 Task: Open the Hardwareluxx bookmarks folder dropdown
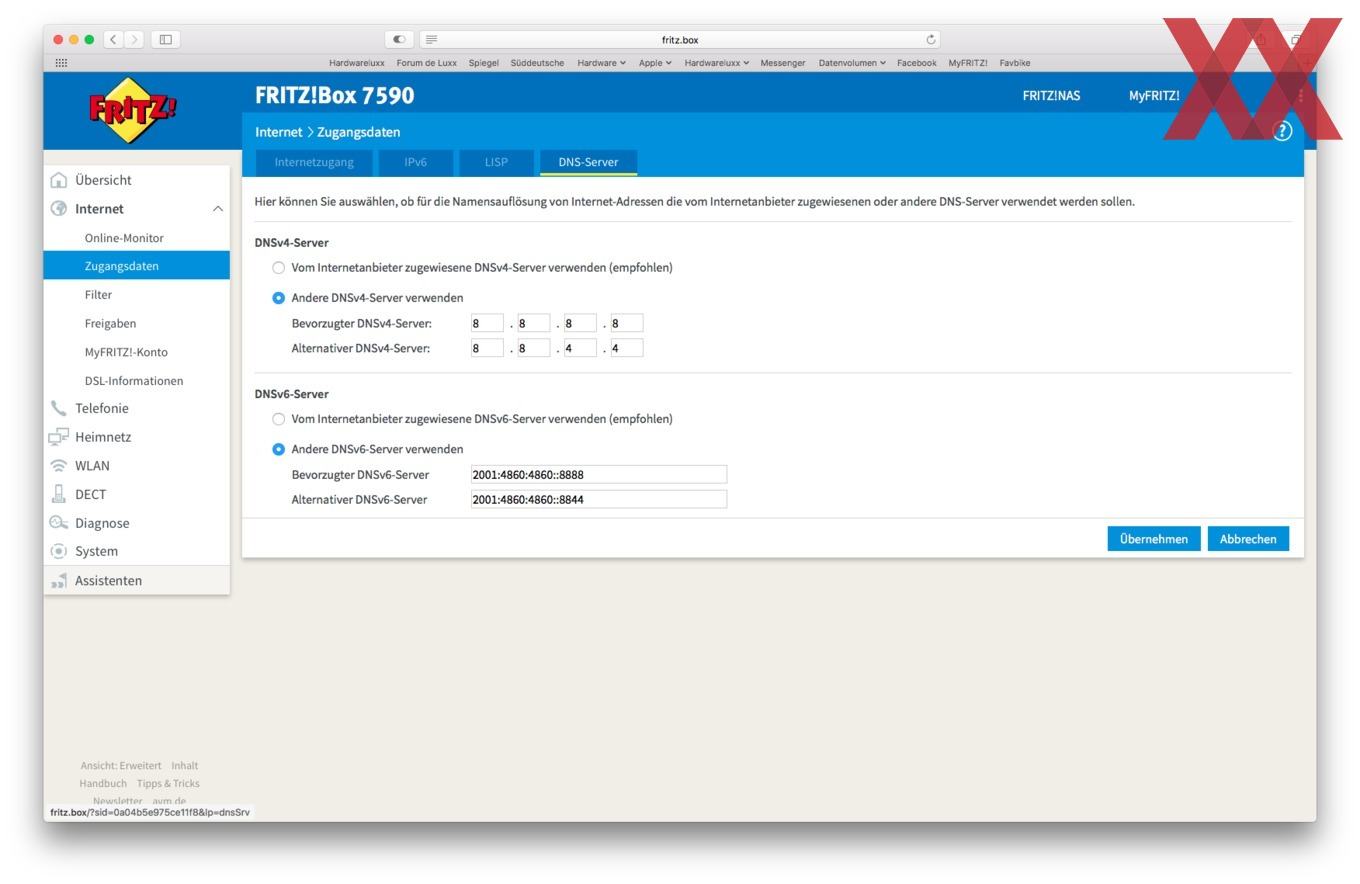pyautogui.click(x=716, y=63)
